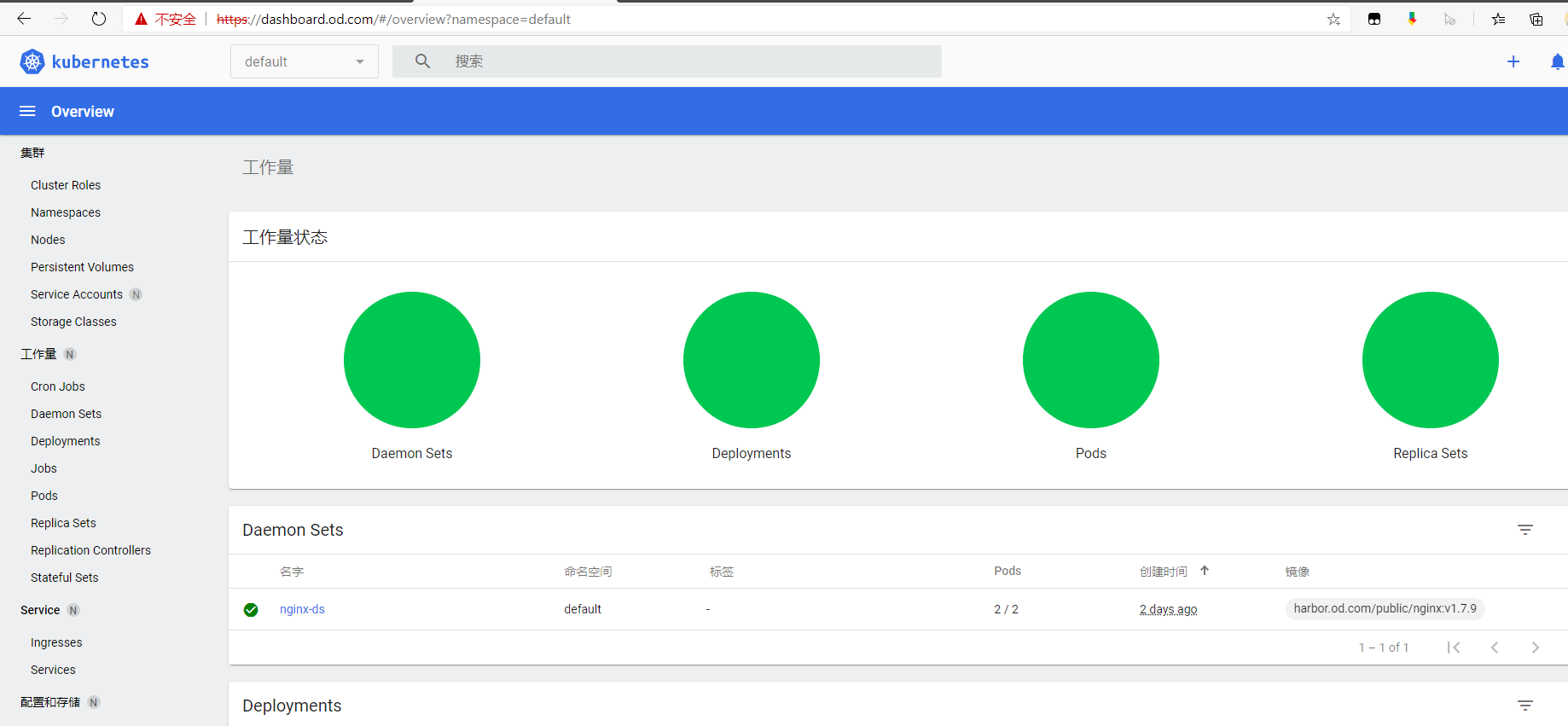Open Deployments in sidebar
Viewport: 1568px width, 726px height.
[66, 441]
